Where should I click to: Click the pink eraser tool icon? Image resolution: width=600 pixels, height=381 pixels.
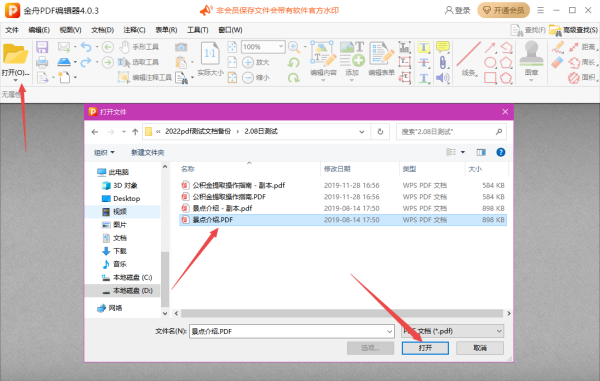[558, 62]
